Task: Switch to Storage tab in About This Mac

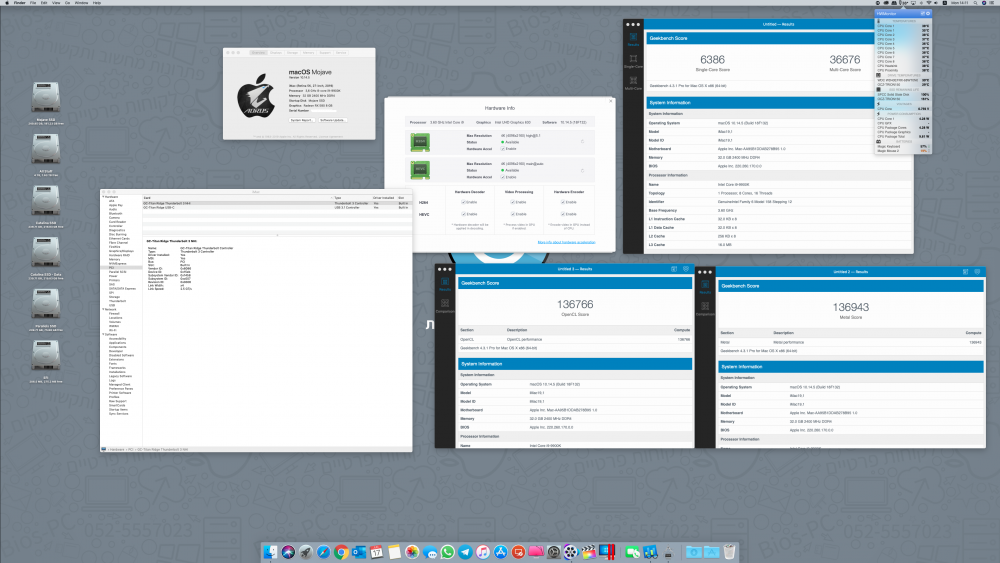Action: 292,53
